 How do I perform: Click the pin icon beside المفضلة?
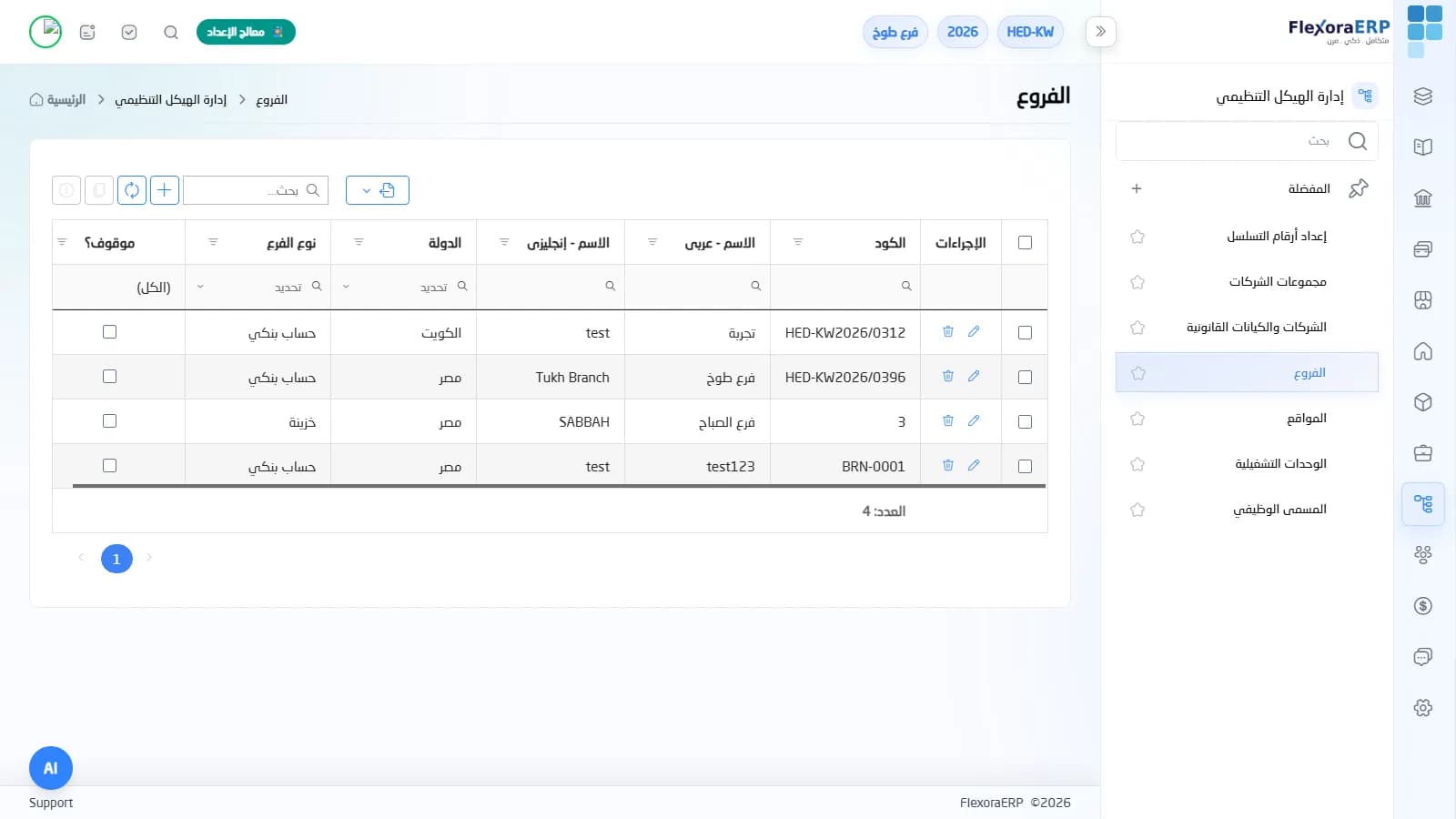1359,188
